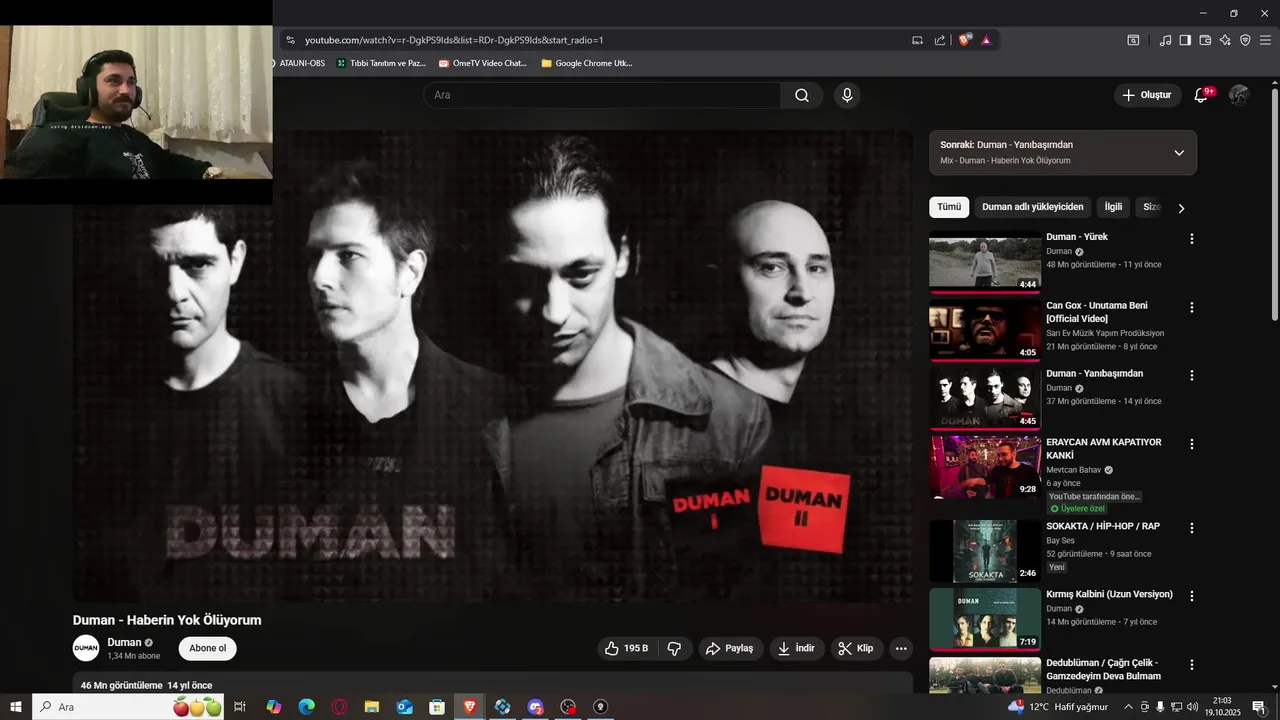Select the İlgili filter chip

1113,207
